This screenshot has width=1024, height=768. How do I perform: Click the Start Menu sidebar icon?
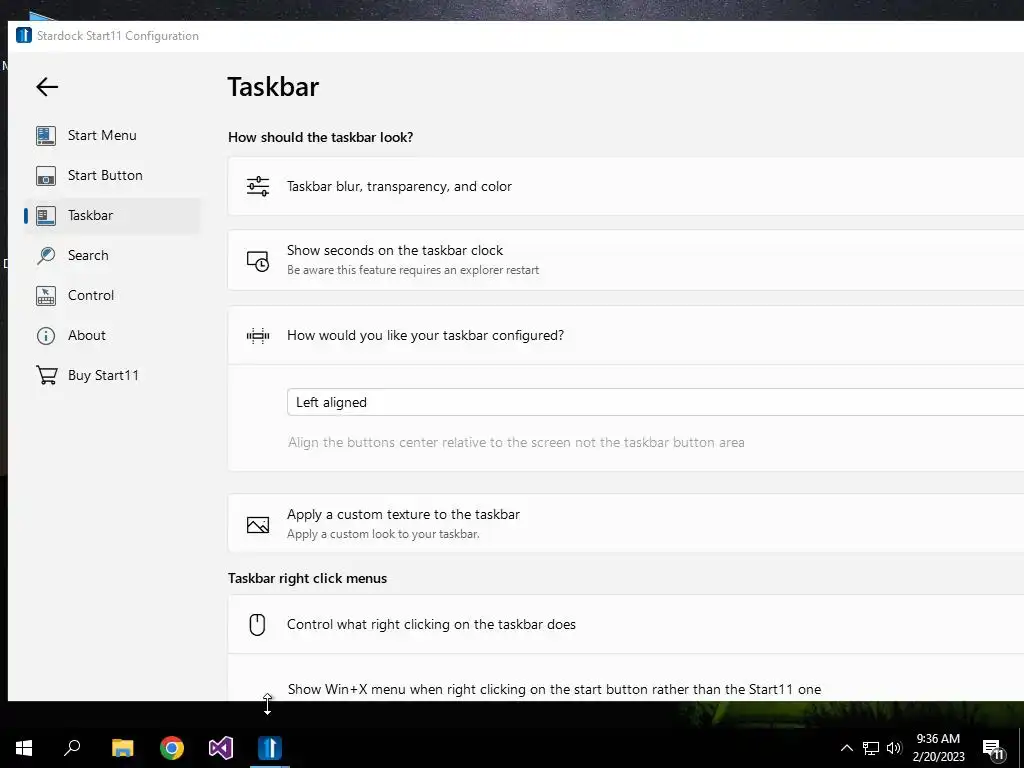pos(46,136)
